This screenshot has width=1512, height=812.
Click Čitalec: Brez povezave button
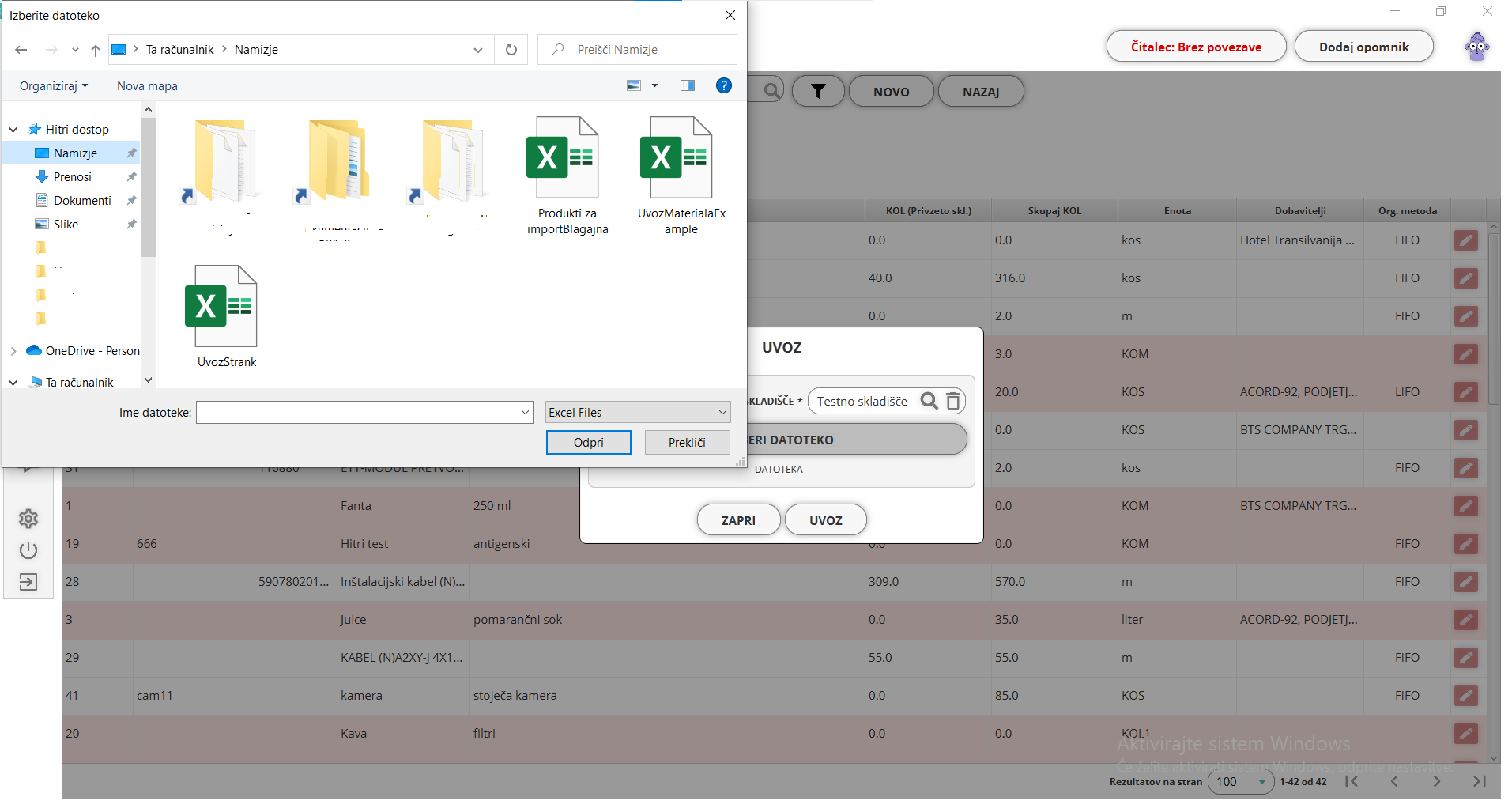coord(1196,47)
